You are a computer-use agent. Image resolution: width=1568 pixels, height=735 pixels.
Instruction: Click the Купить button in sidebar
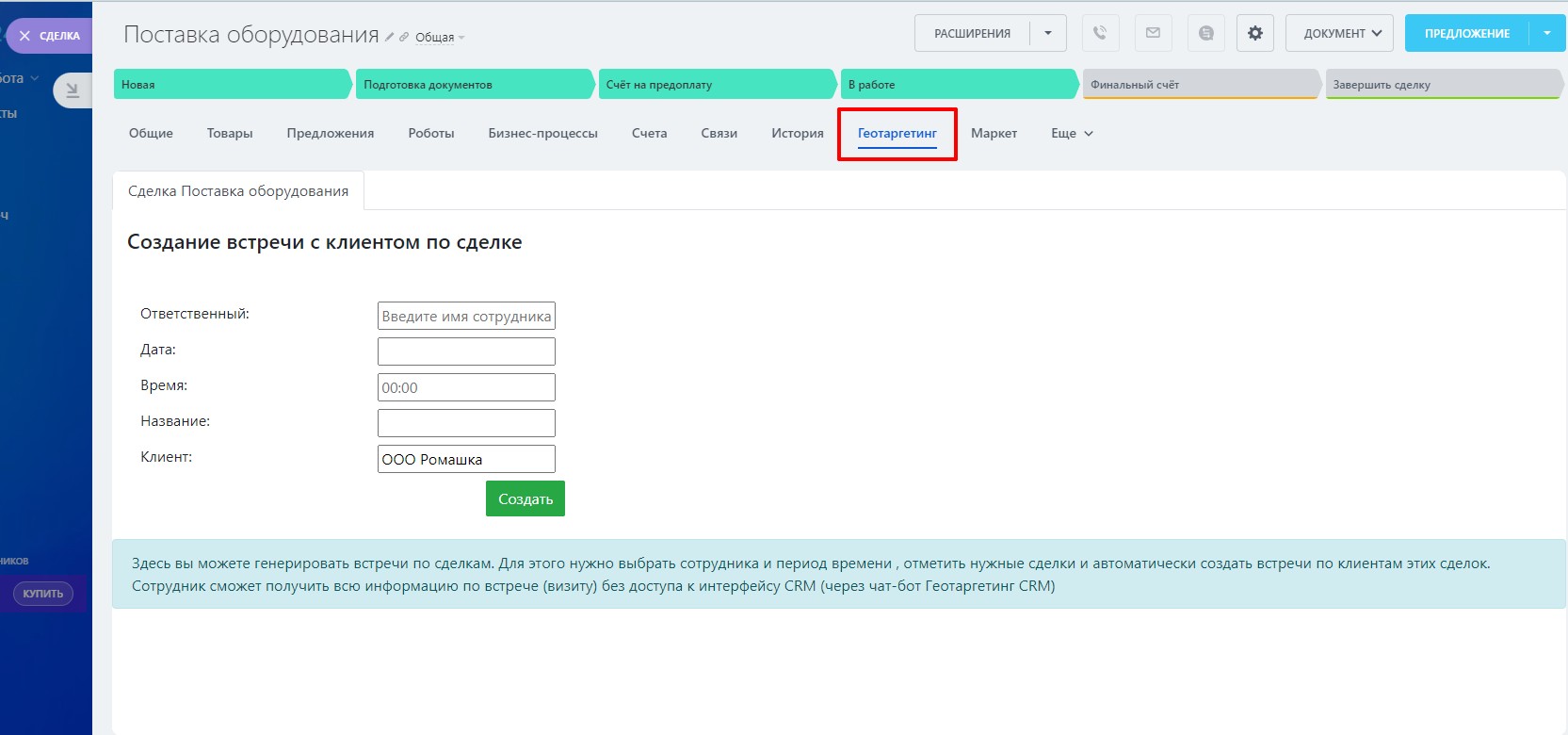pyautogui.click(x=43, y=594)
